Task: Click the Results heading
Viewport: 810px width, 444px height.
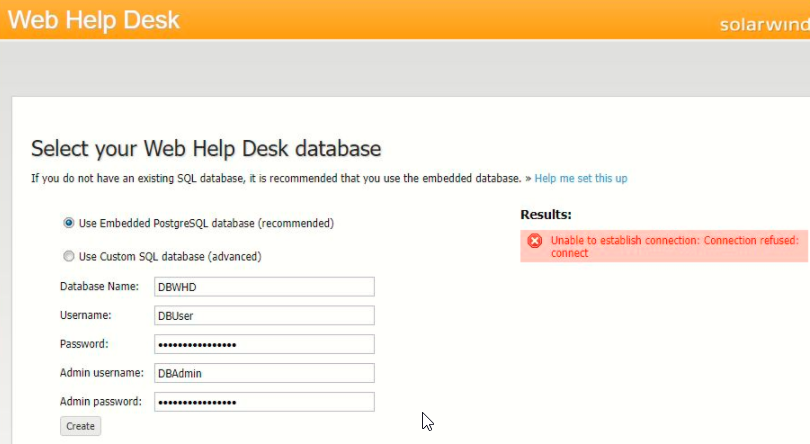Action: (546, 214)
